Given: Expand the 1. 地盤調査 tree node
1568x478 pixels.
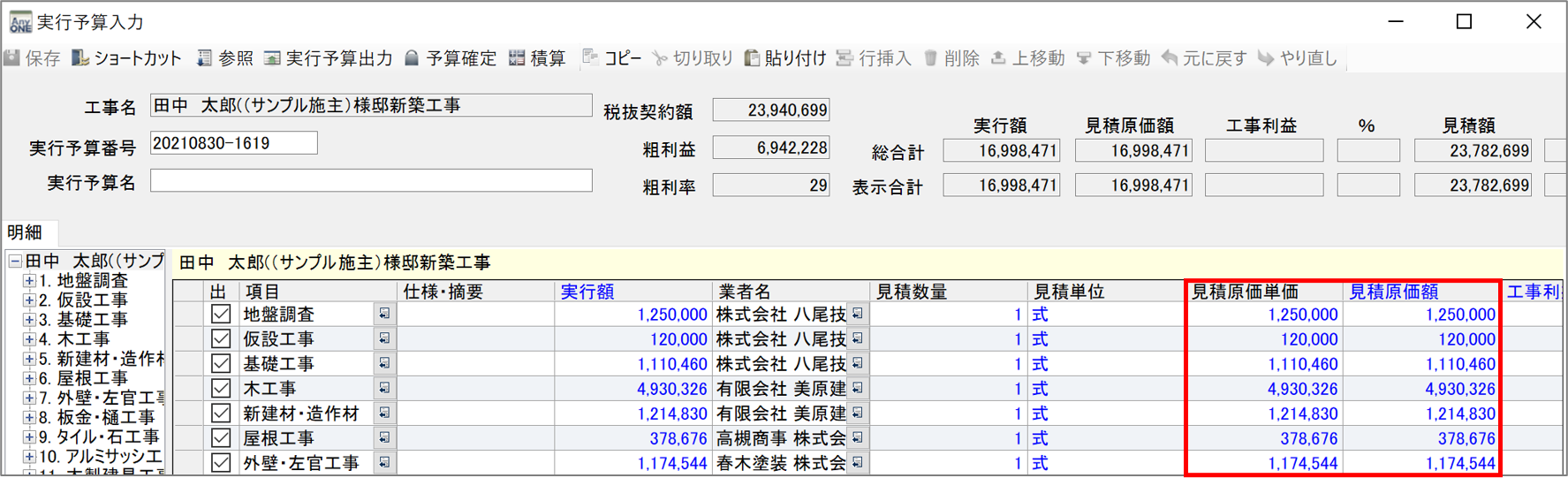Looking at the screenshot, I should 29,281.
